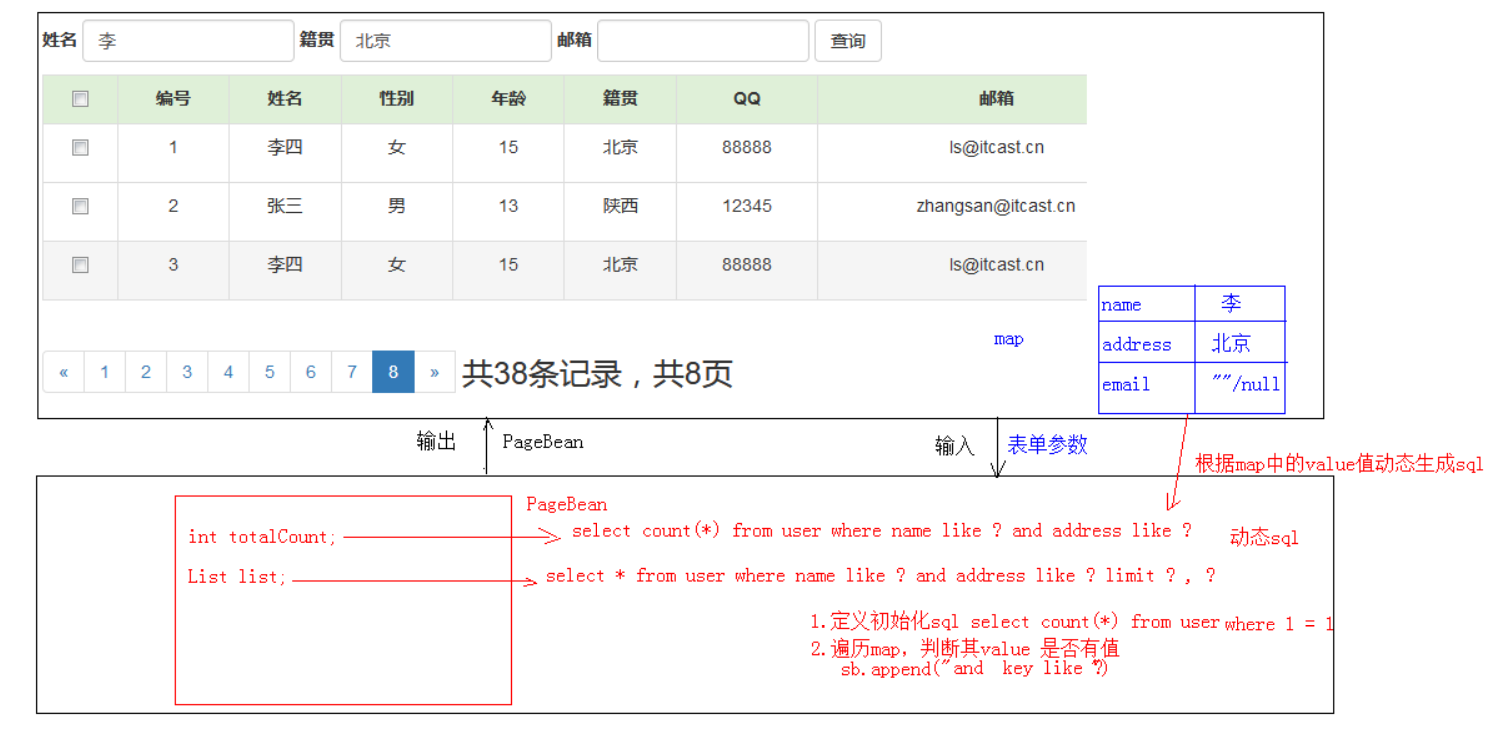
Task: Click the 编号 column header
Action: point(173,99)
